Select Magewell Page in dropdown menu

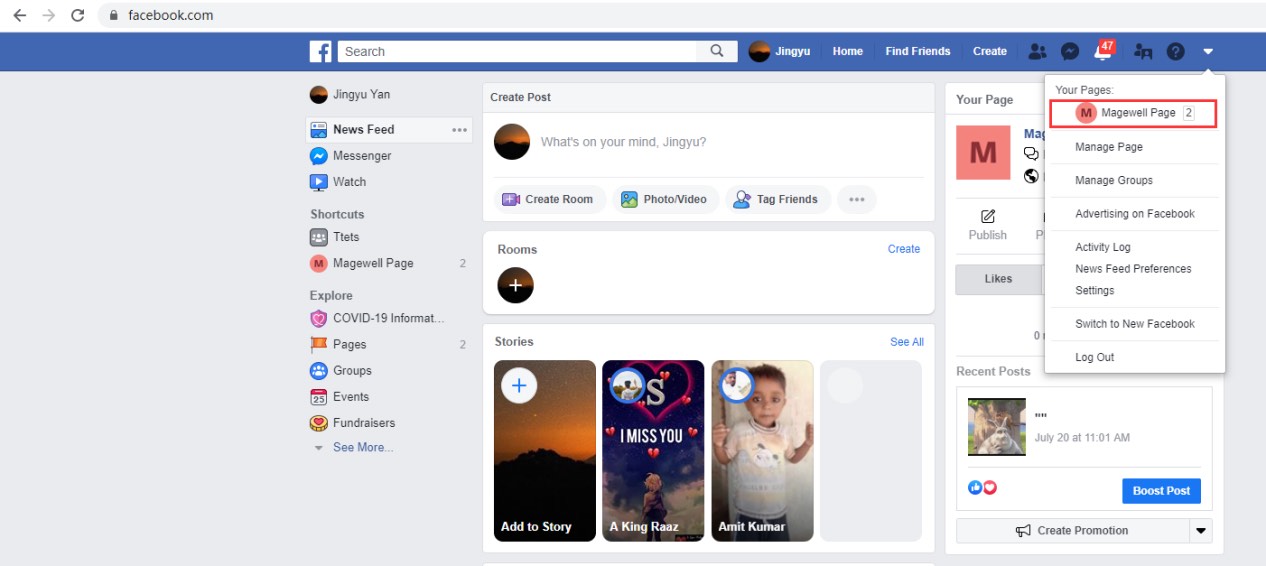1134,113
